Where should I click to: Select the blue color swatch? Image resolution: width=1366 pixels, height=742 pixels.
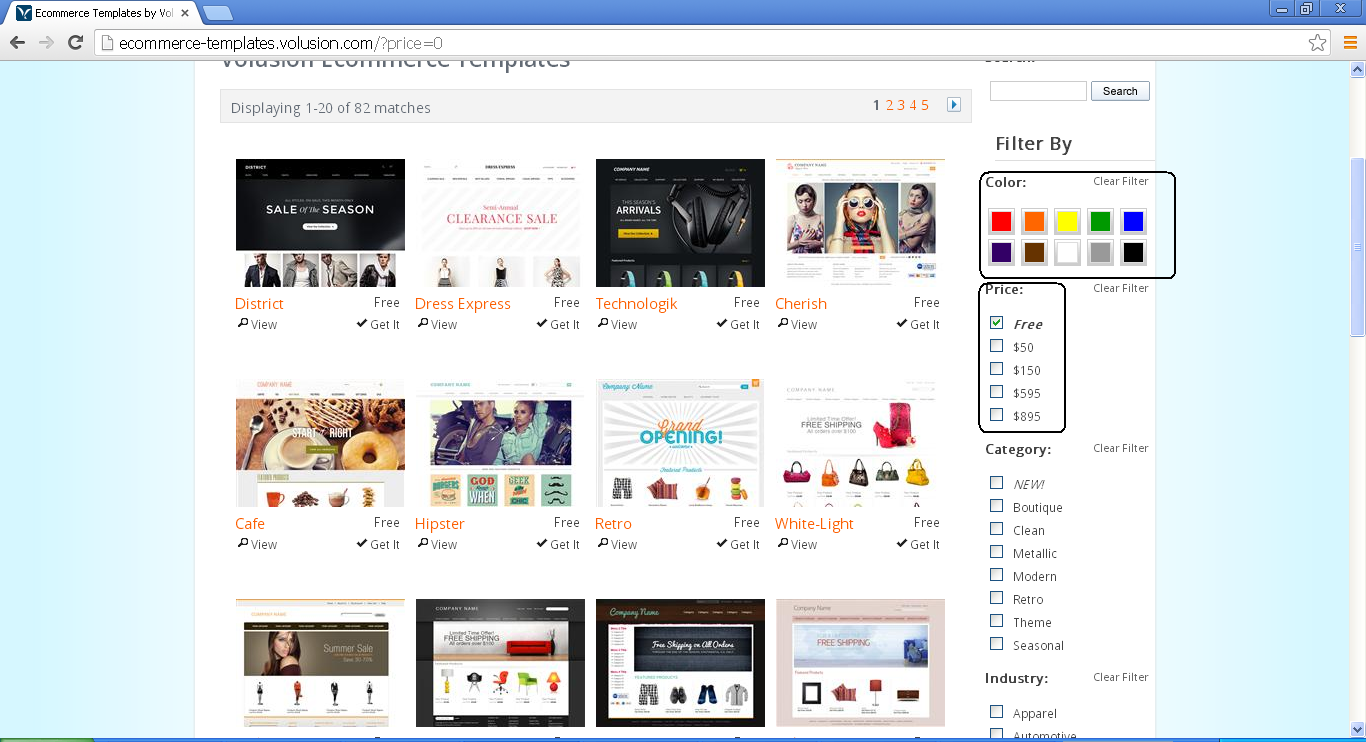coord(1133,222)
